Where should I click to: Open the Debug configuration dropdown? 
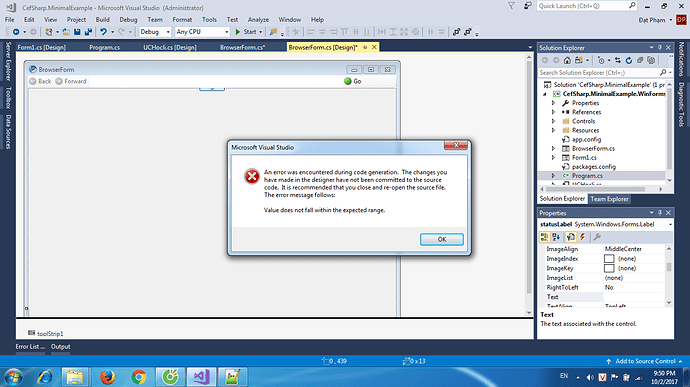155,32
